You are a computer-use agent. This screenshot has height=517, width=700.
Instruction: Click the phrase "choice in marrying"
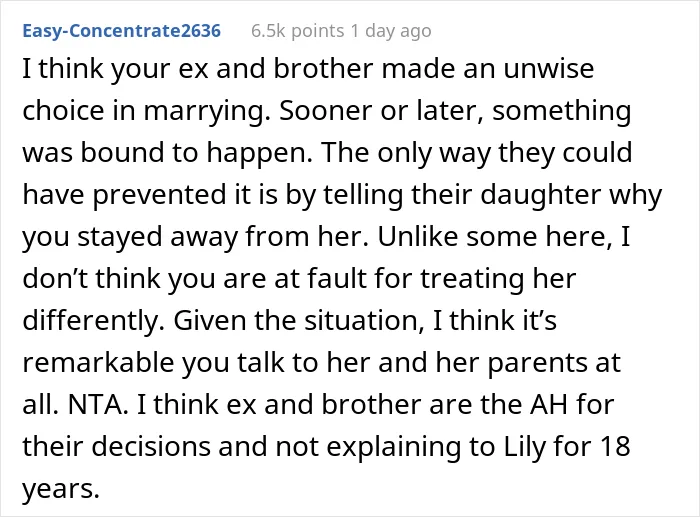[x=143, y=111]
